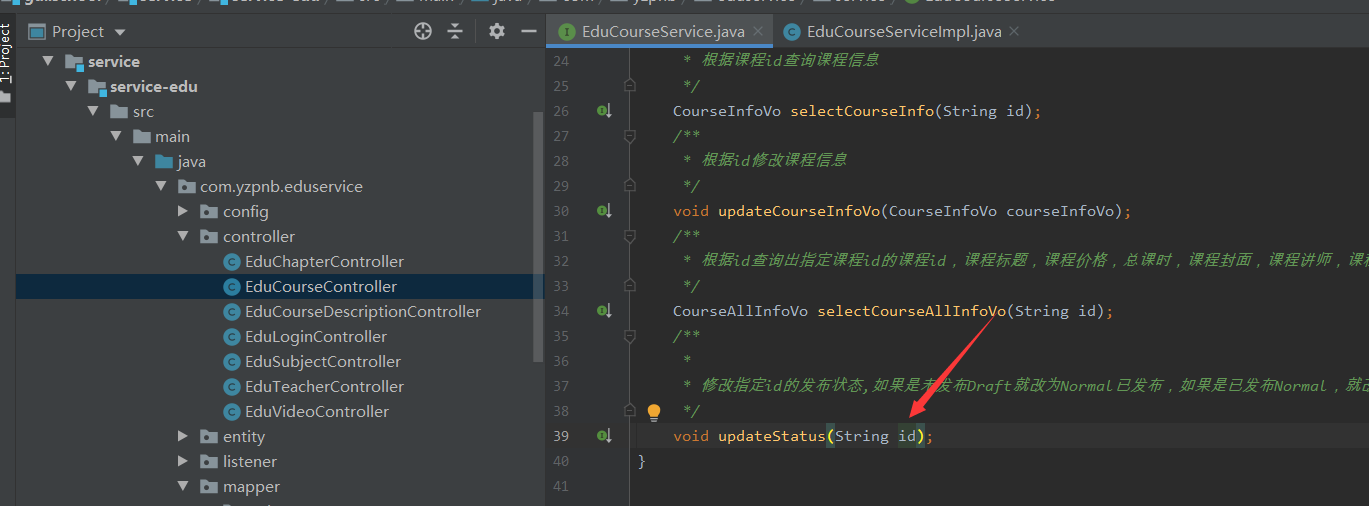Click updateCourseInfoVo method name
Screen dimensions: 1369x506
pyautogui.click(x=799, y=211)
